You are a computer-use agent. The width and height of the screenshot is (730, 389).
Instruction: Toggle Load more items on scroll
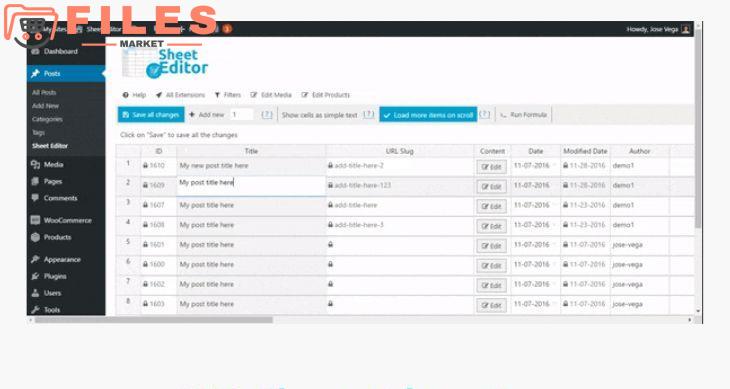click(428, 115)
